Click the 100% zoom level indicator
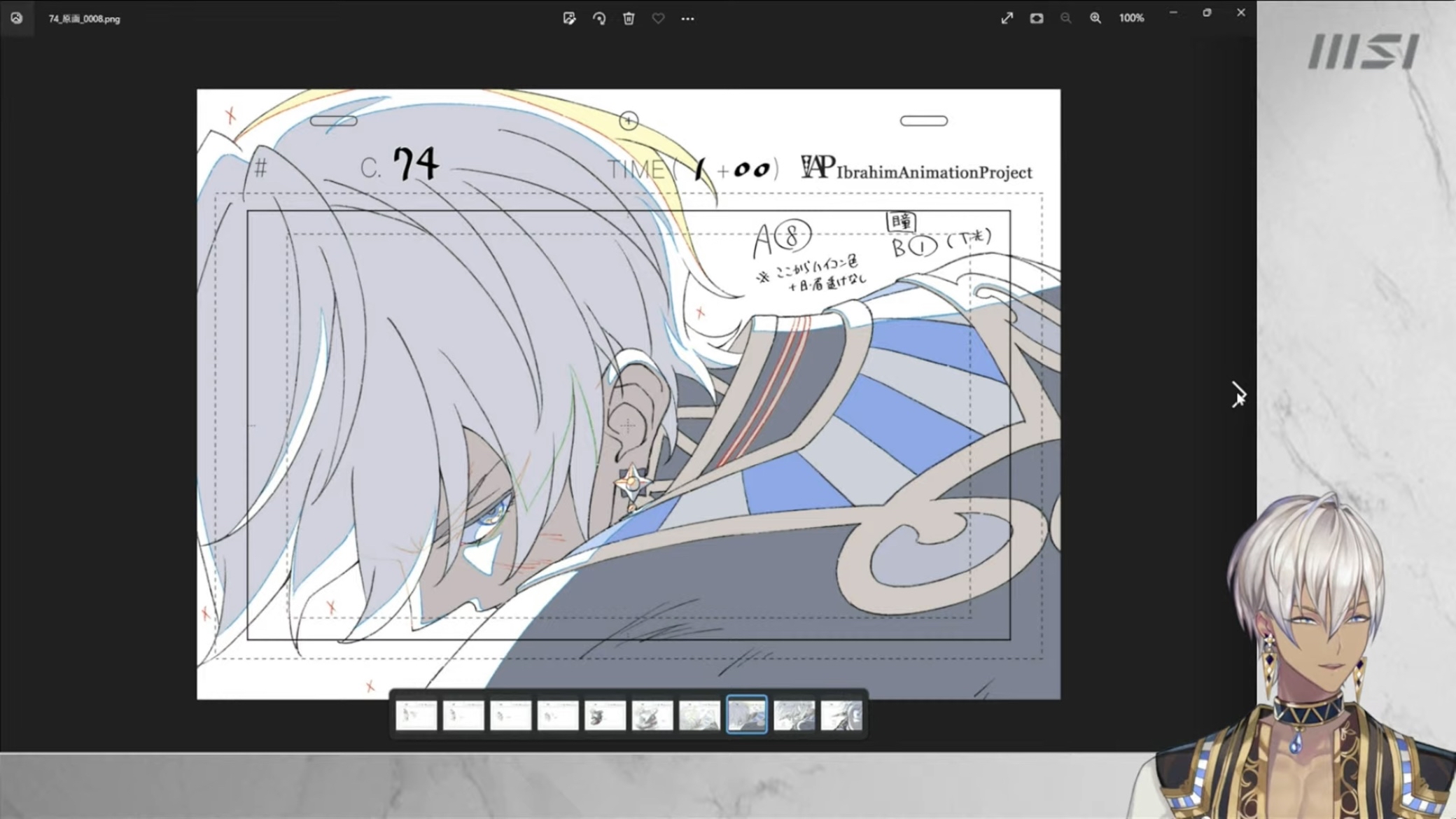Viewport: 1456px width, 819px height. [1131, 18]
